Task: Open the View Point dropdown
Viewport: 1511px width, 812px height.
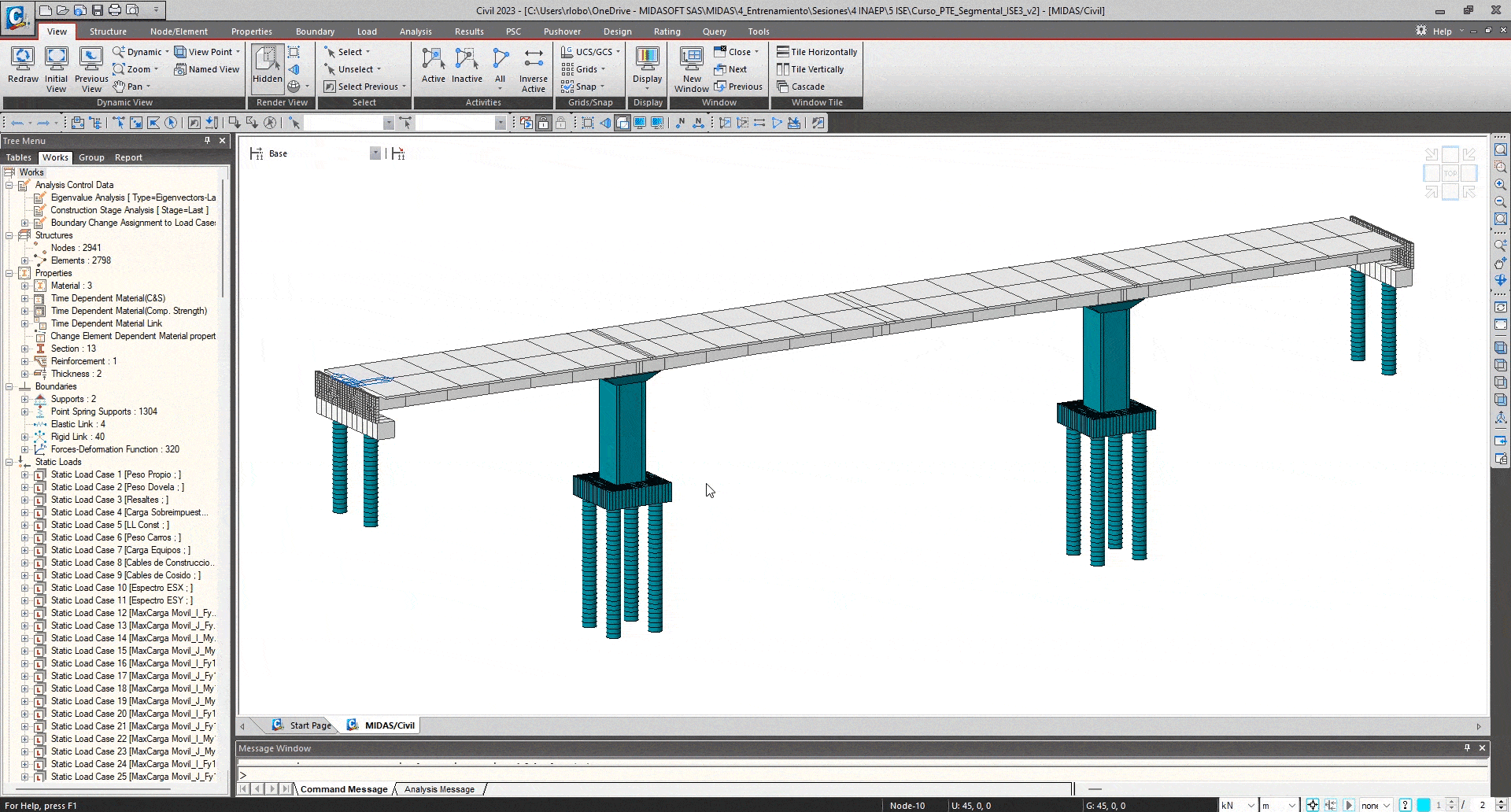Action: click(x=207, y=52)
